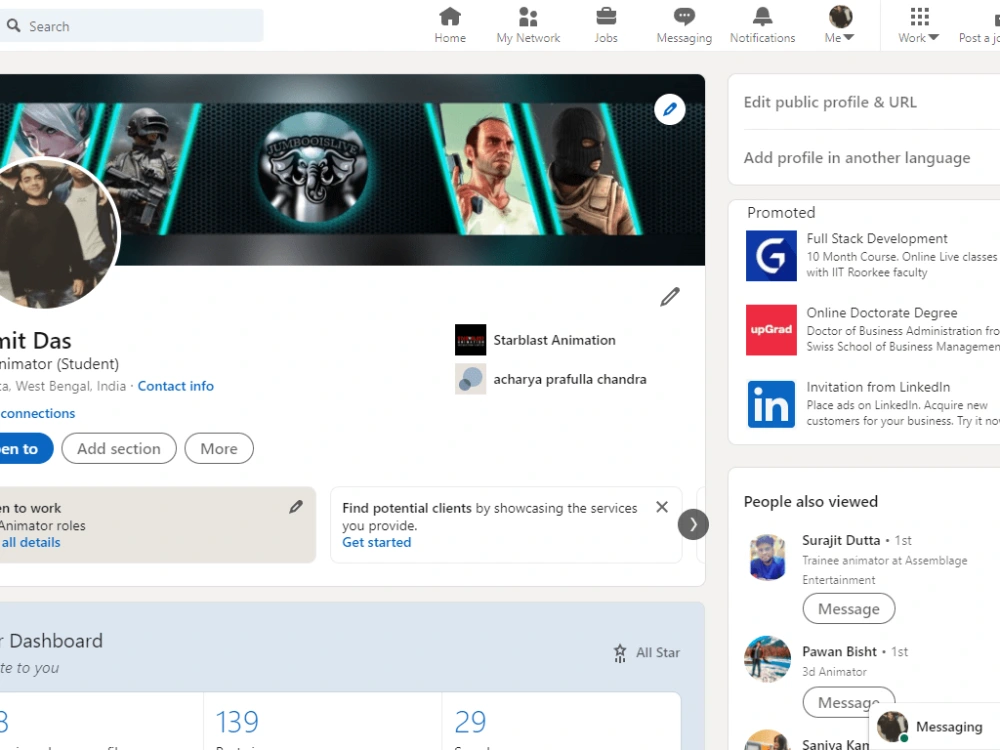Open Starblast Animation company link

554,340
